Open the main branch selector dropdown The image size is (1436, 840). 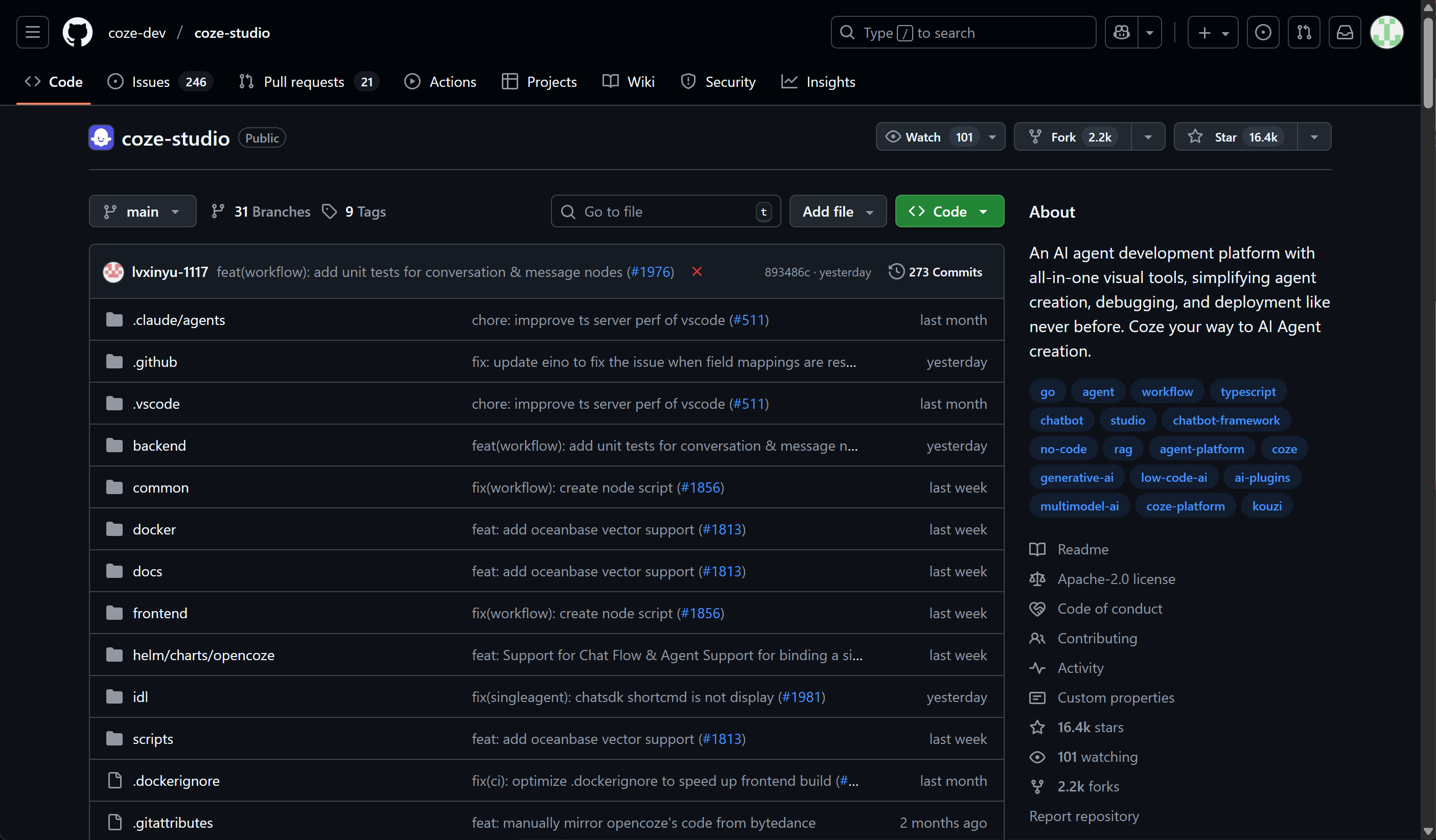(x=143, y=212)
